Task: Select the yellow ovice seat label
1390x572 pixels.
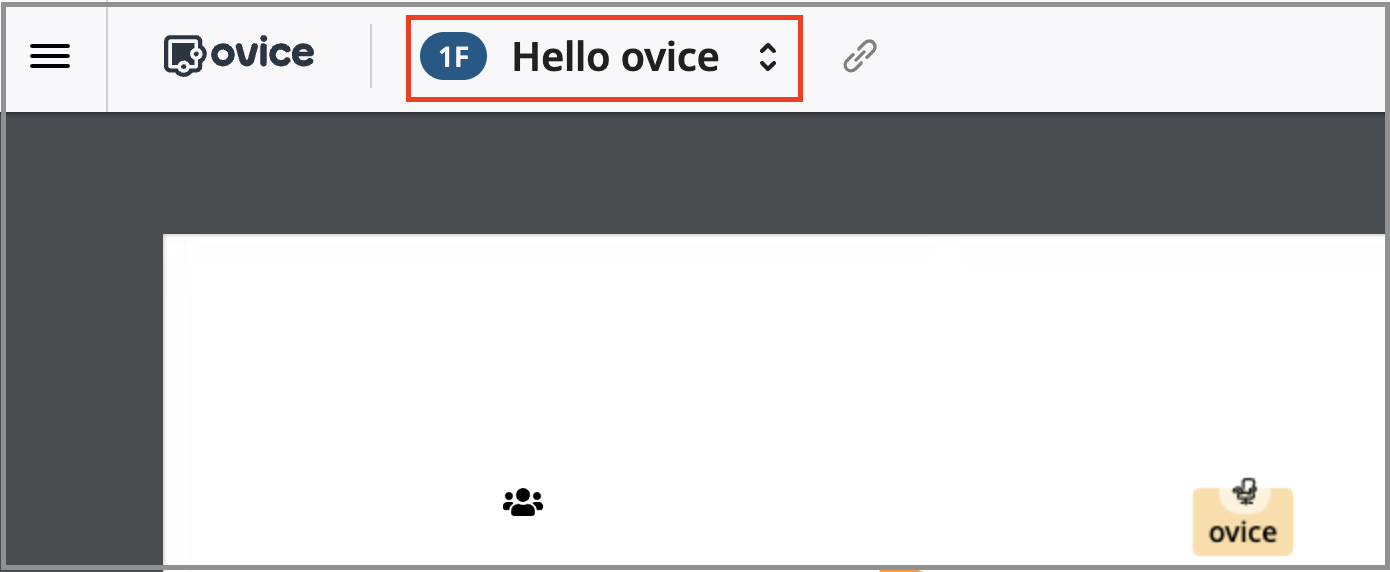Action: pos(1243,532)
